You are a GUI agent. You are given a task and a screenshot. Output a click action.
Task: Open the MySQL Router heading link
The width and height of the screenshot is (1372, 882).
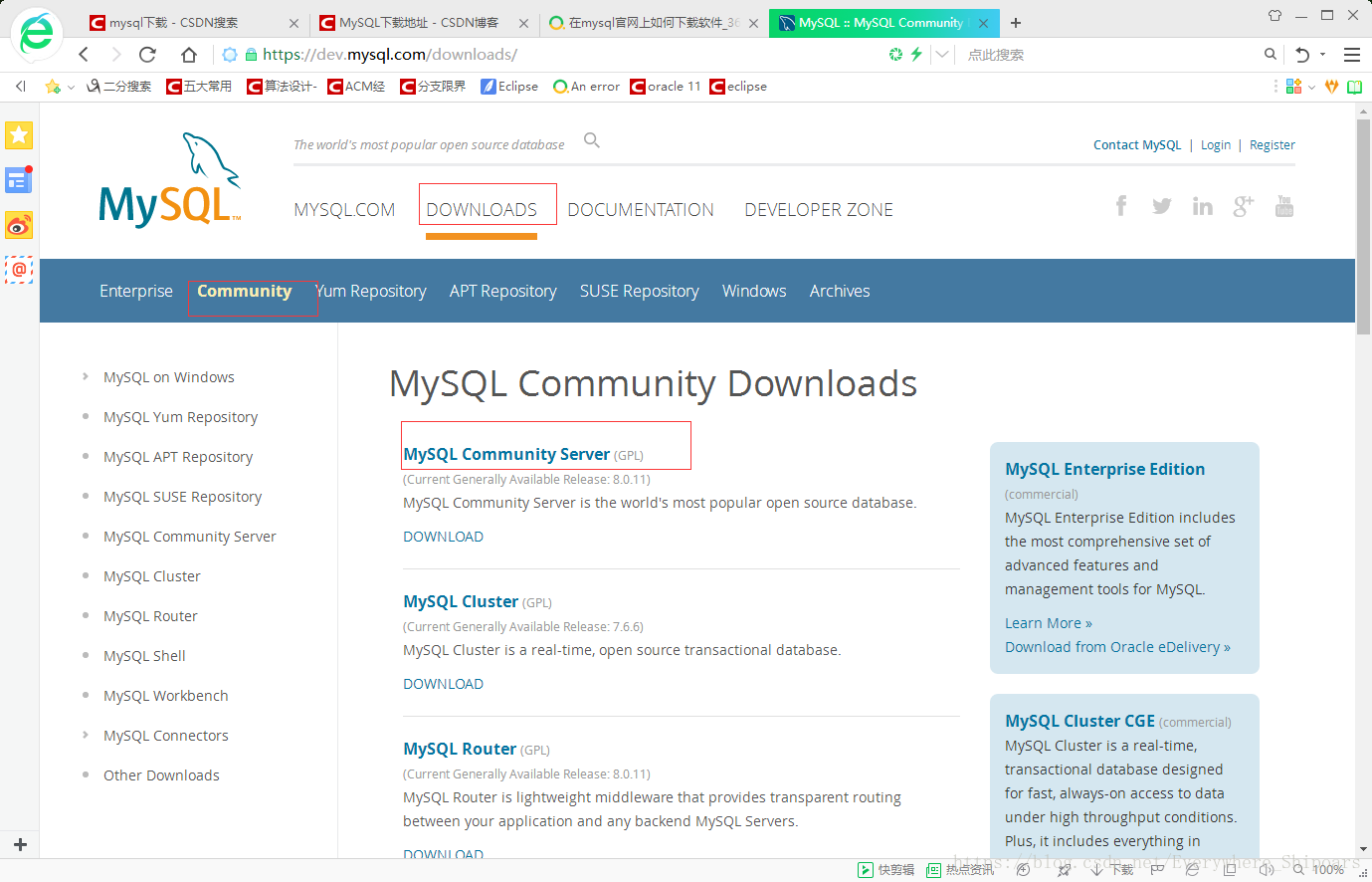click(x=460, y=749)
